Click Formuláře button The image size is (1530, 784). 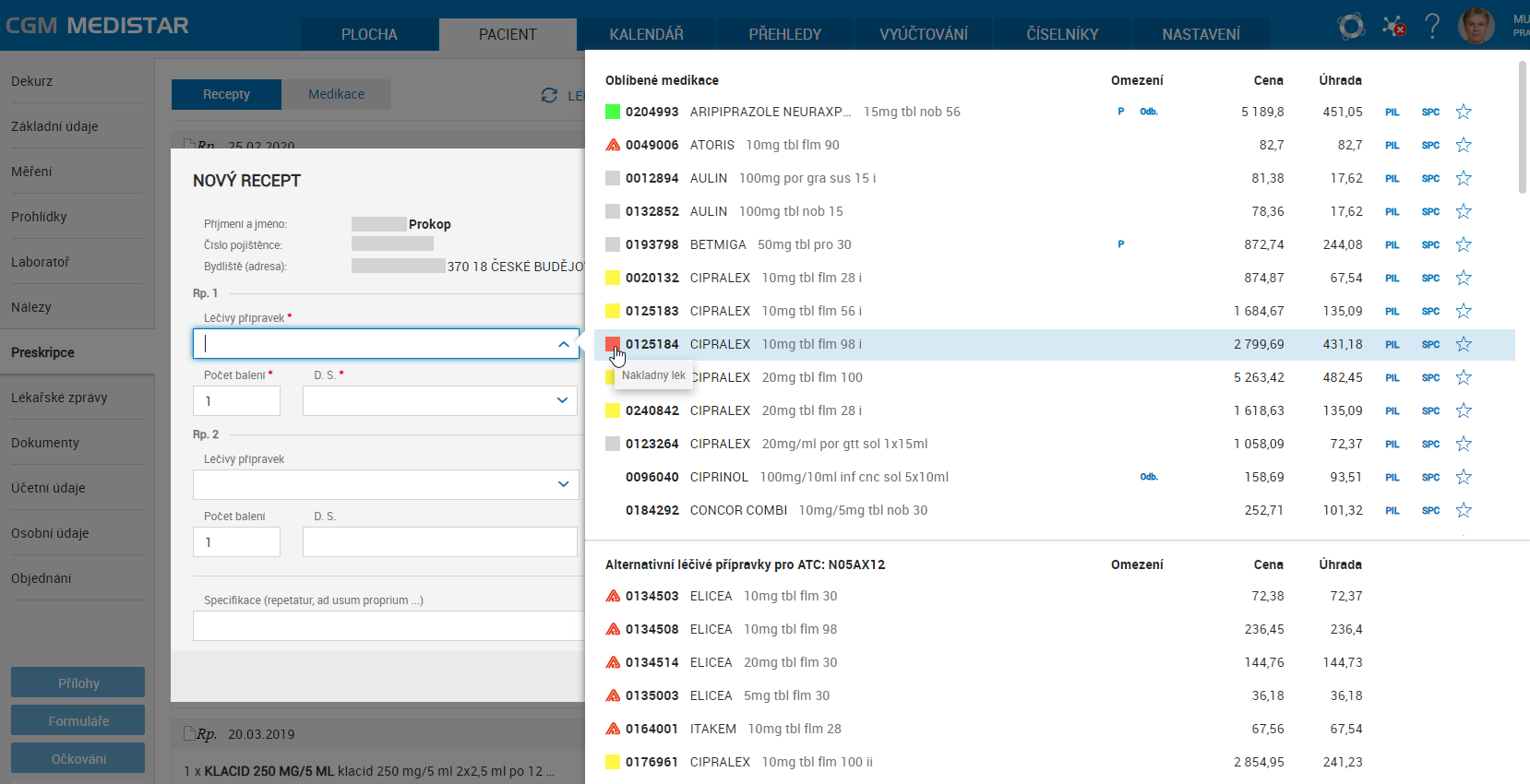pos(78,720)
